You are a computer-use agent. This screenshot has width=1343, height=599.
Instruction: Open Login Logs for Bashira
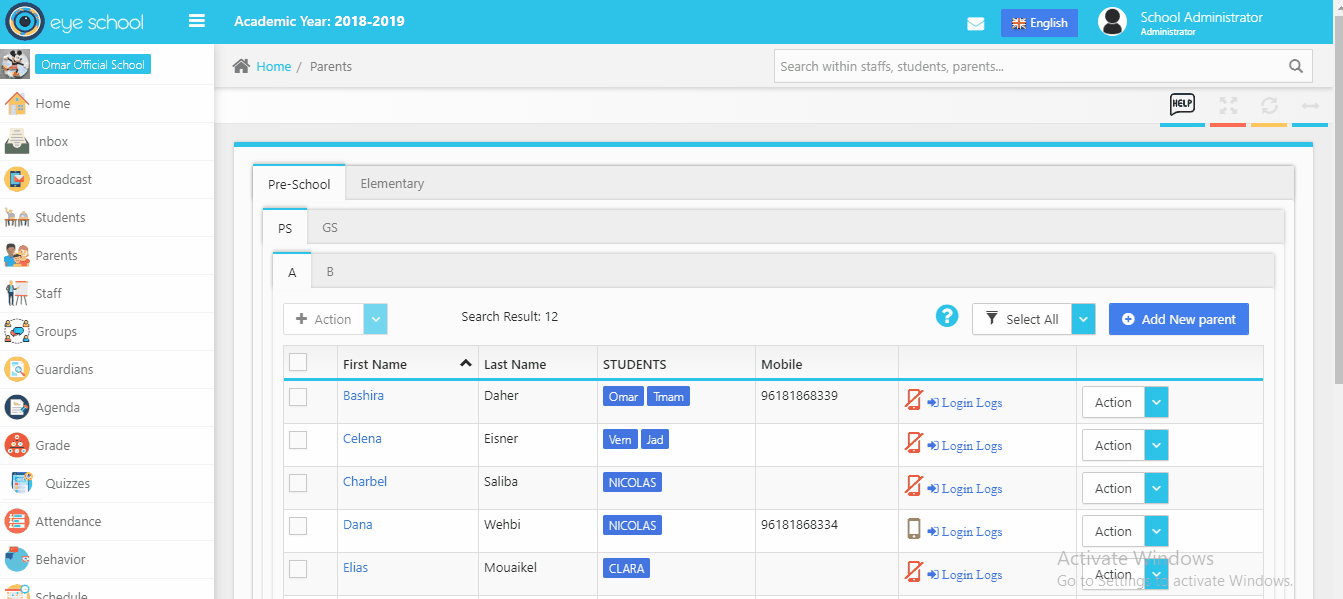click(x=964, y=403)
